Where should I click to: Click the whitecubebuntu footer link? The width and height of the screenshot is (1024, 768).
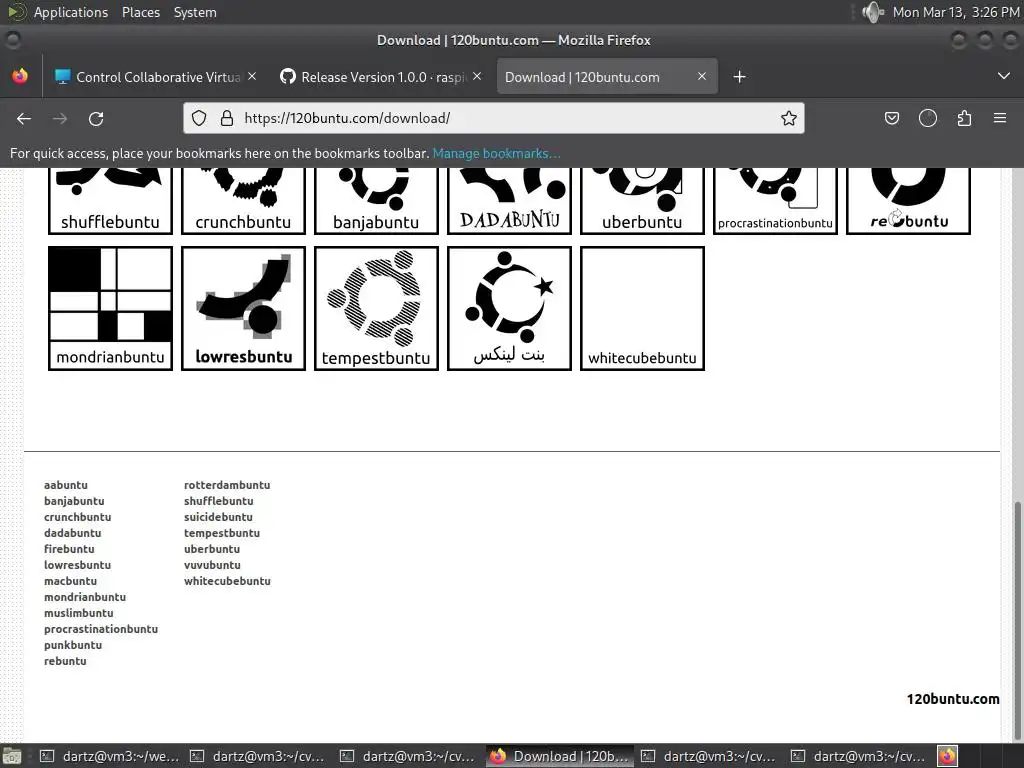[227, 581]
